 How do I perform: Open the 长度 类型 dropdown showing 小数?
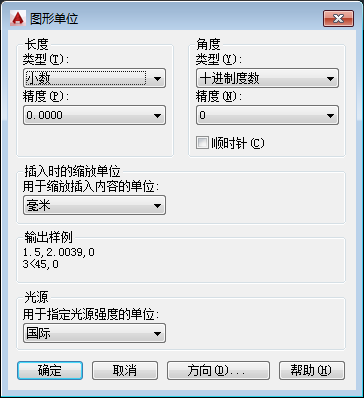[94, 79]
